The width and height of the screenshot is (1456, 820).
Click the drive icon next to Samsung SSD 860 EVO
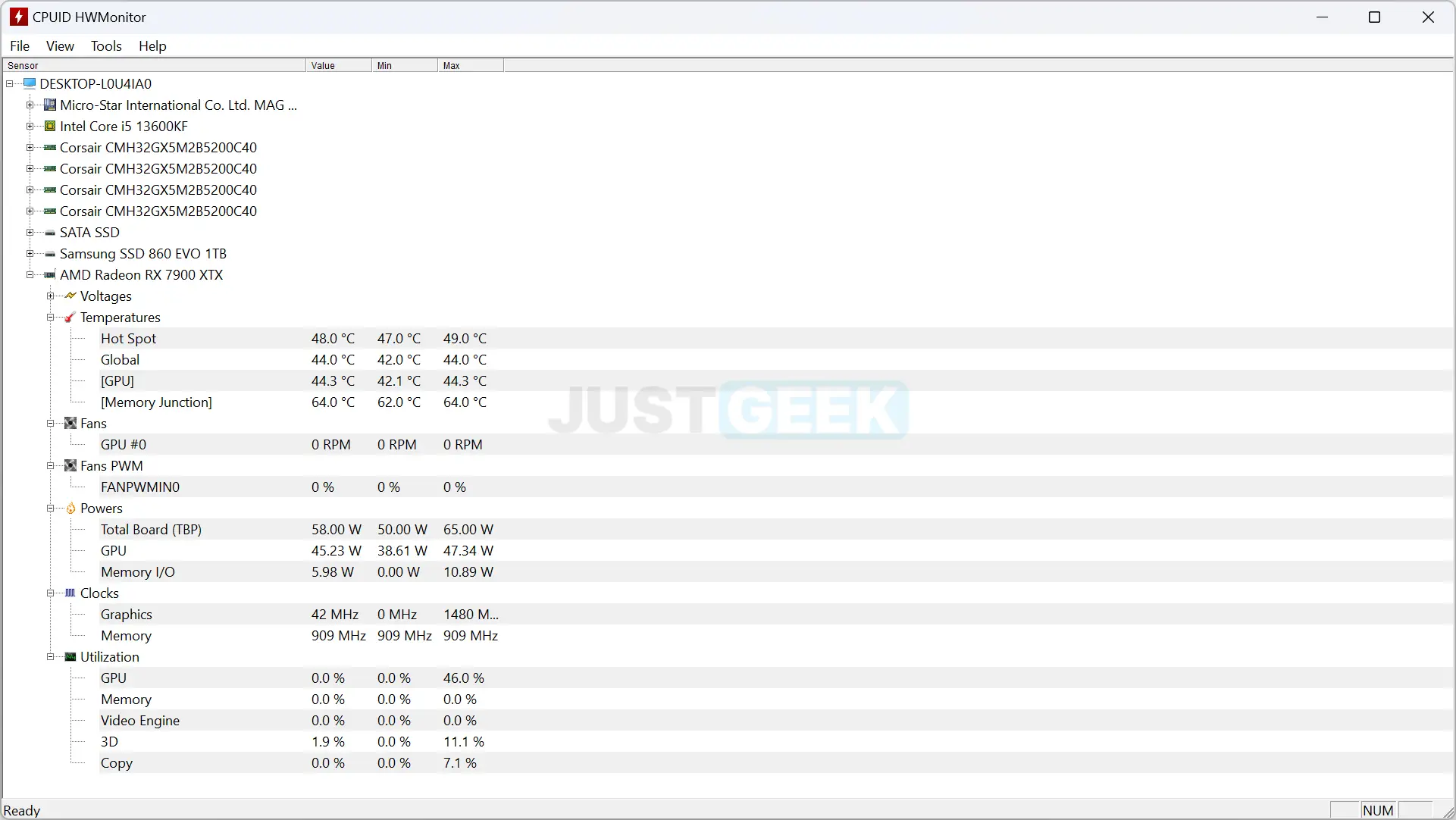[50, 254]
